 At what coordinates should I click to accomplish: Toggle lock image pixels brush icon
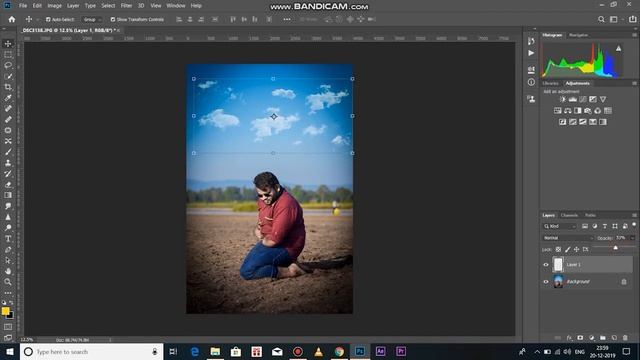coord(567,249)
